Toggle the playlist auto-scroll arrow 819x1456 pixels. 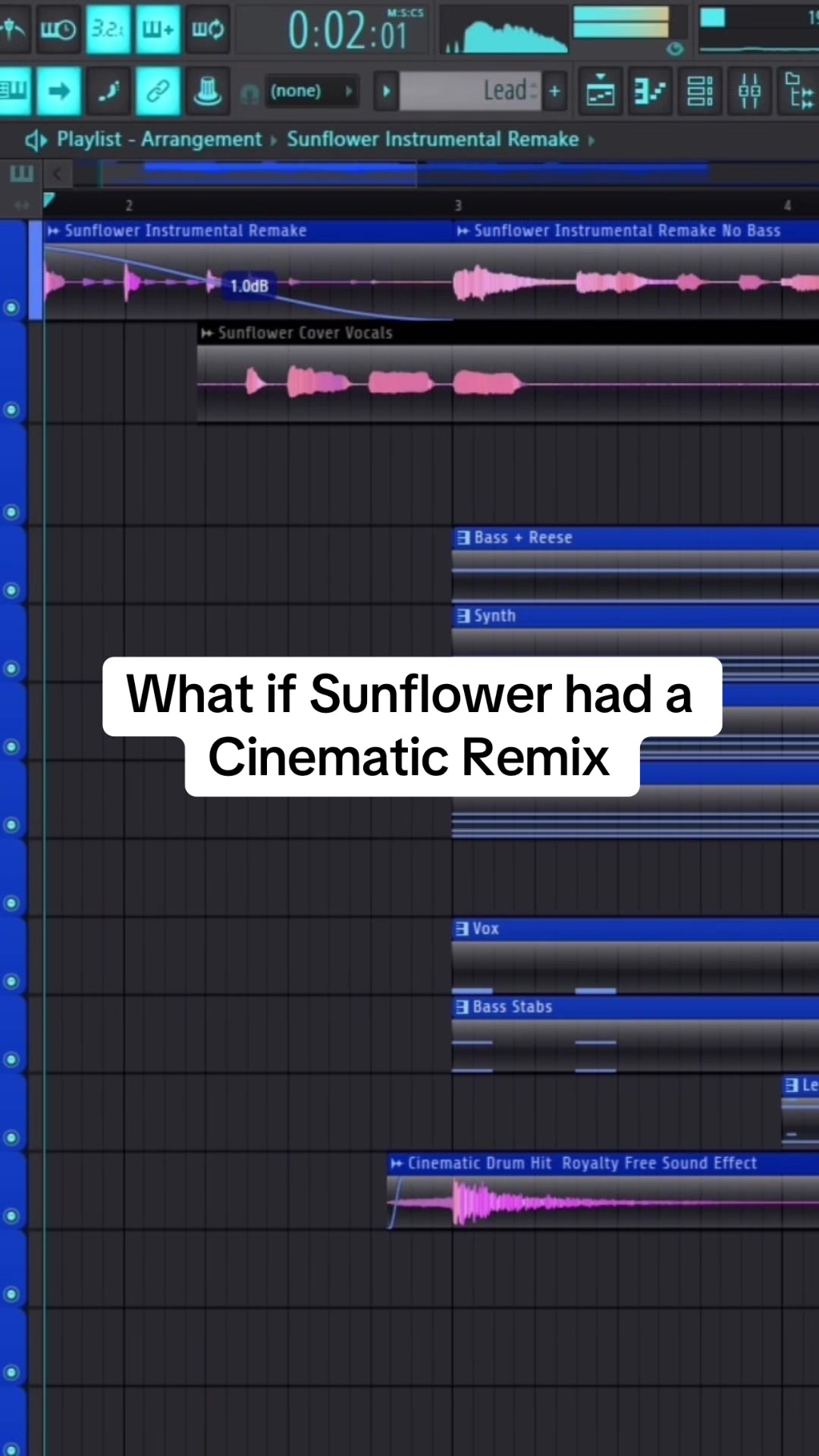coord(58,91)
